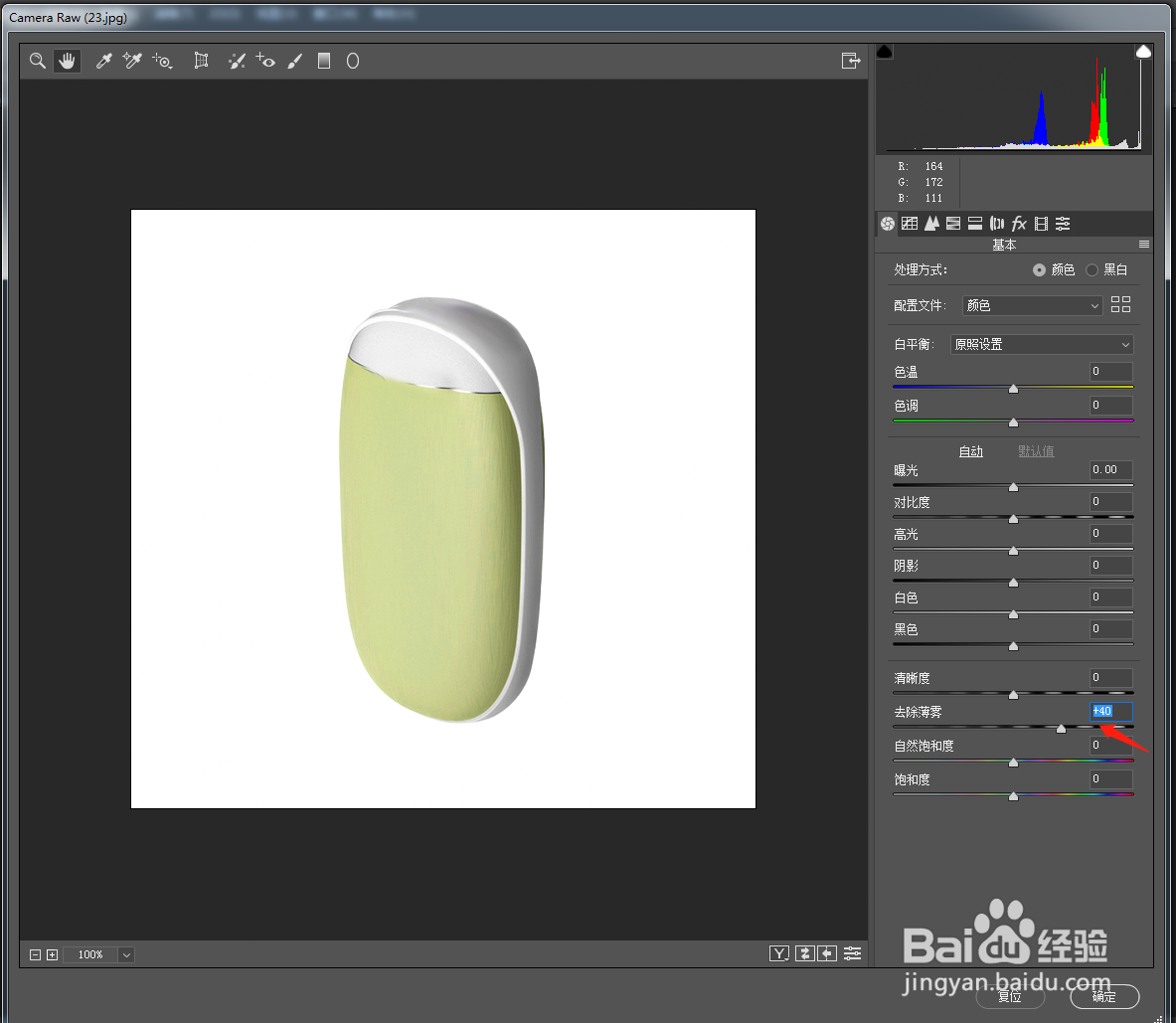Click the 白色 whites slider handle
This screenshot has height=1023, width=1176.
click(x=1013, y=614)
